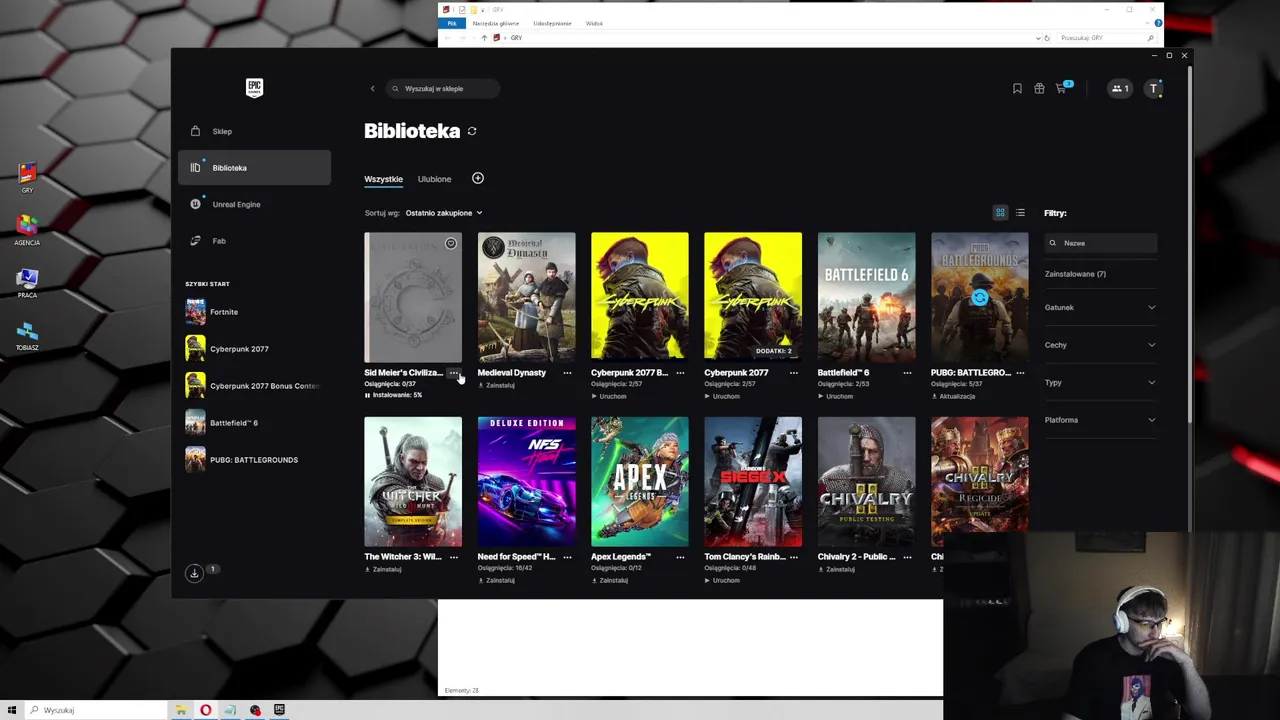Open Sklep in the sidebar

(254, 131)
